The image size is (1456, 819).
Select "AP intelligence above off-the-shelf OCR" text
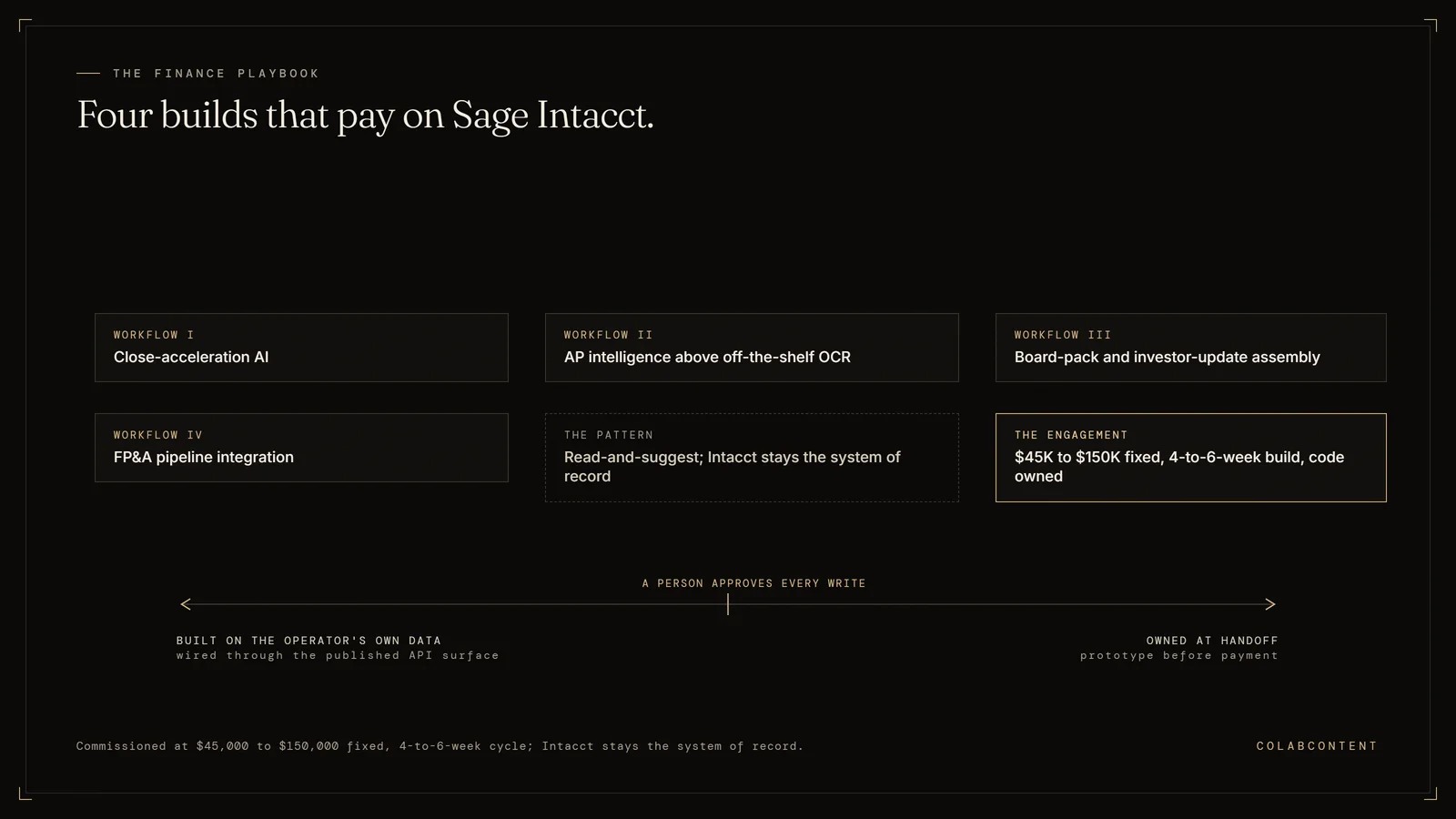707,357
